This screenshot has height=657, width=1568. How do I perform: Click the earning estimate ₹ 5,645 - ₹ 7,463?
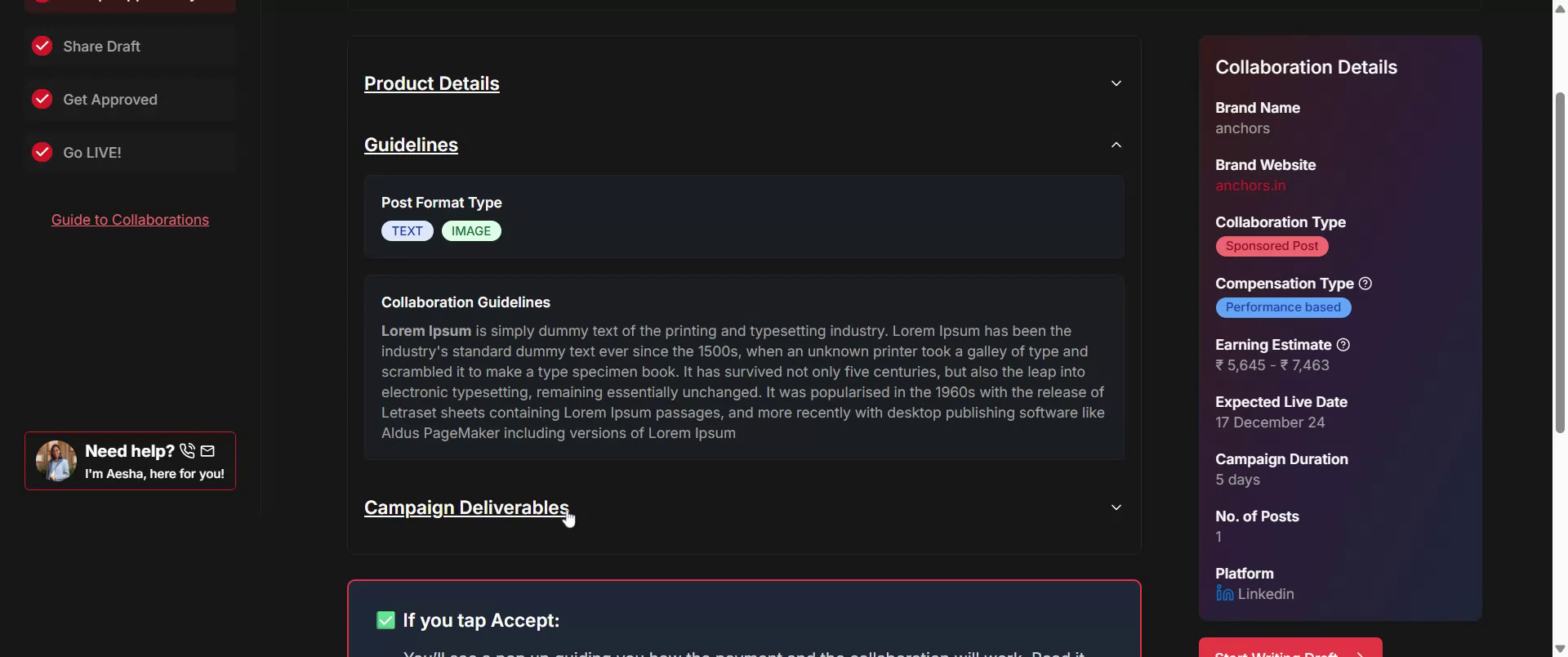coord(1272,365)
